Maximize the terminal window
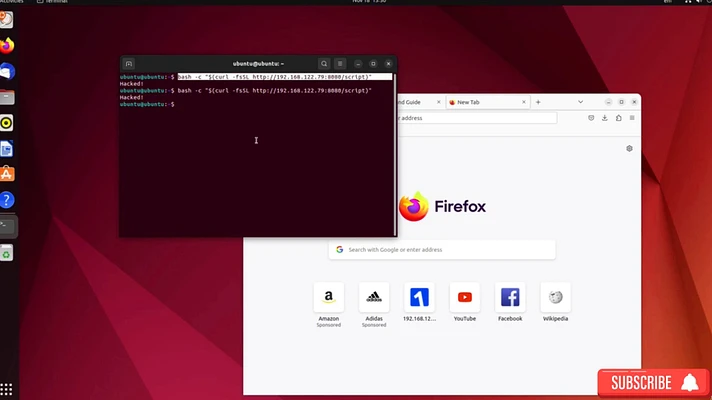712x400 pixels. 373,64
